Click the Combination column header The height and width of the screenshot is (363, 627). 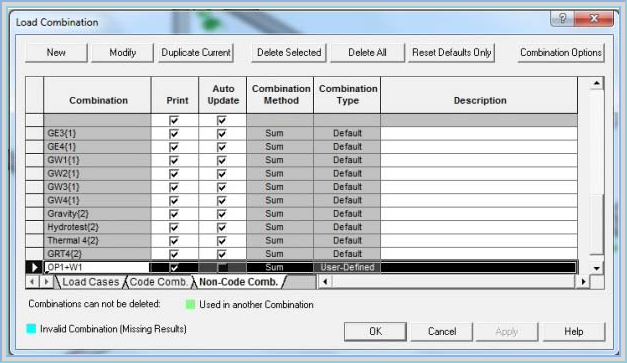click(97, 95)
